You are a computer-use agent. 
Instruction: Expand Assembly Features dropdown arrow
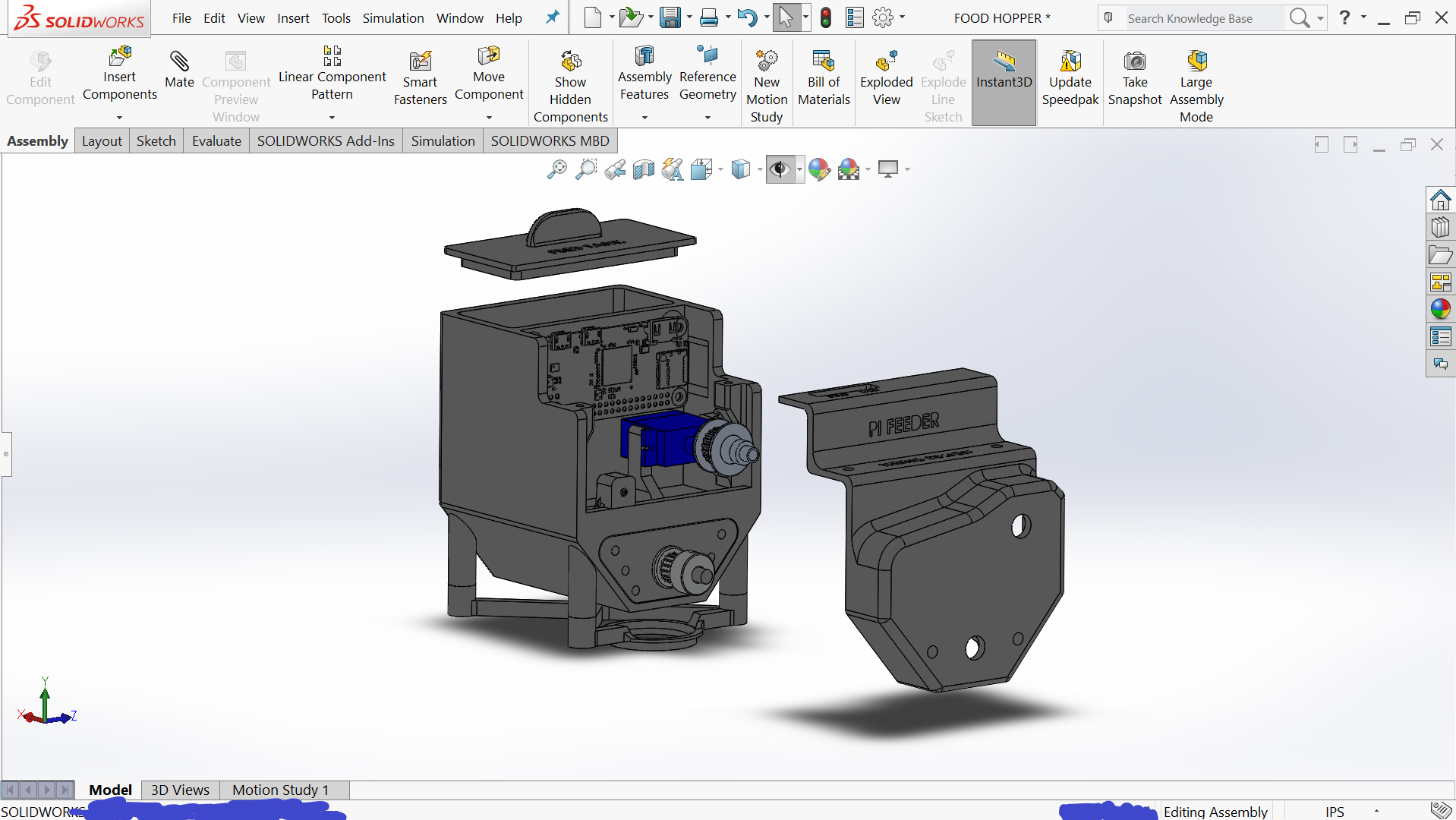(644, 118)
